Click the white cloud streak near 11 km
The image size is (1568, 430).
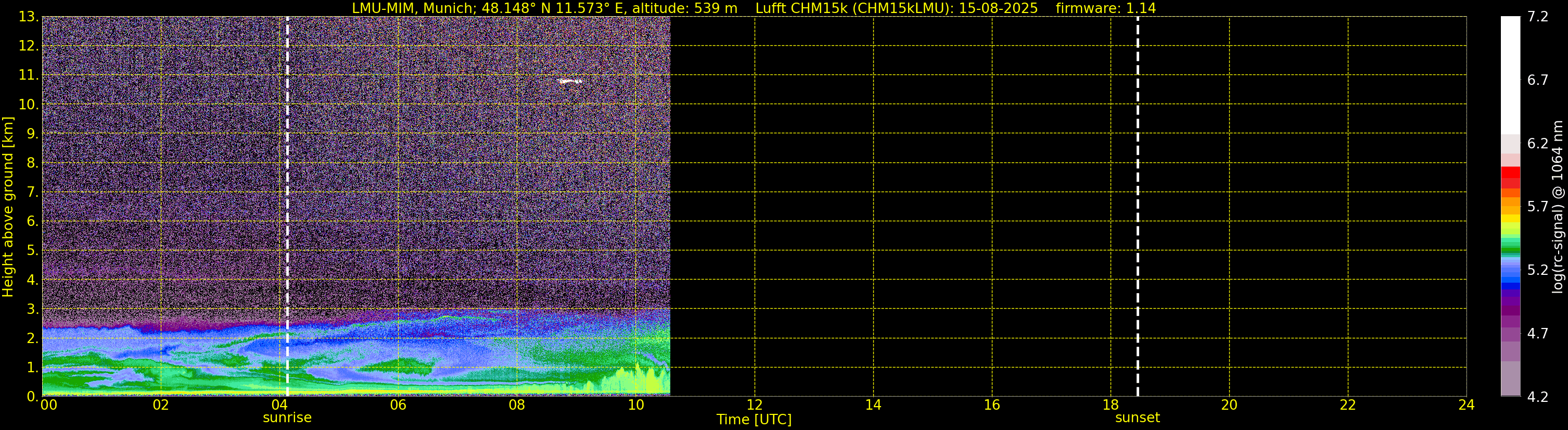[x=570, y=80]
